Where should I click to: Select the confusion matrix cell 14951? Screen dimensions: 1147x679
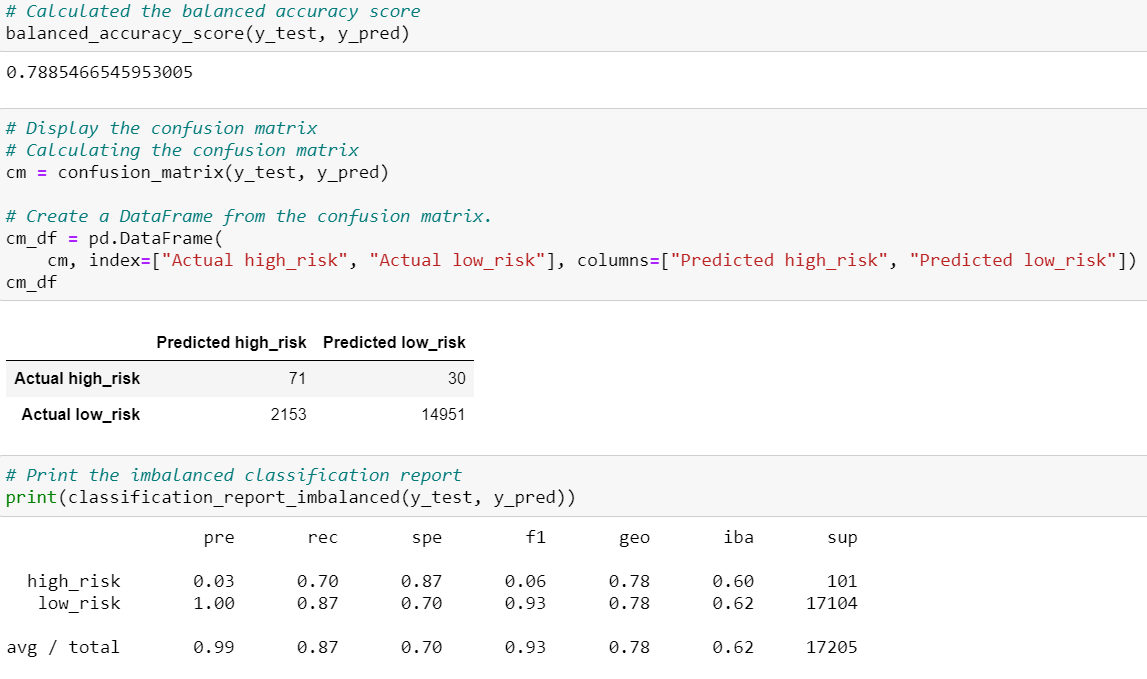443,414
